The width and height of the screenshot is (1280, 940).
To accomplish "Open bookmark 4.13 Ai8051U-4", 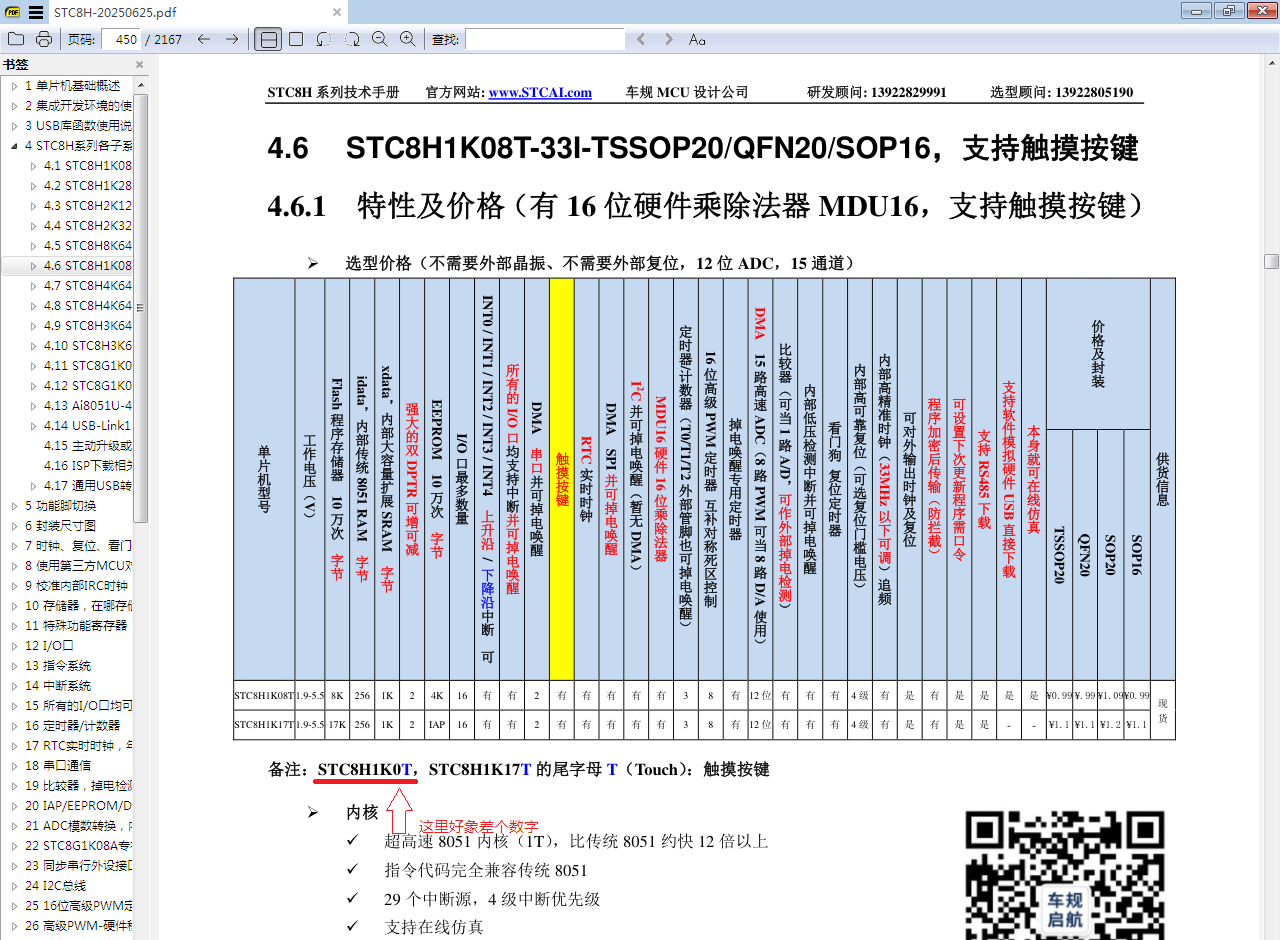I will [88, 406].
